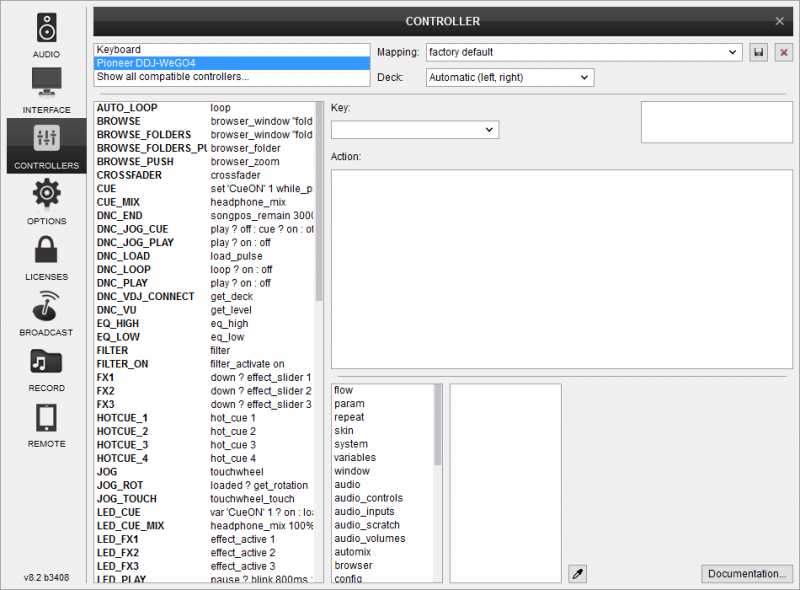Choose the skin action category
Screen dimensions: 800x590
[383, 431]
